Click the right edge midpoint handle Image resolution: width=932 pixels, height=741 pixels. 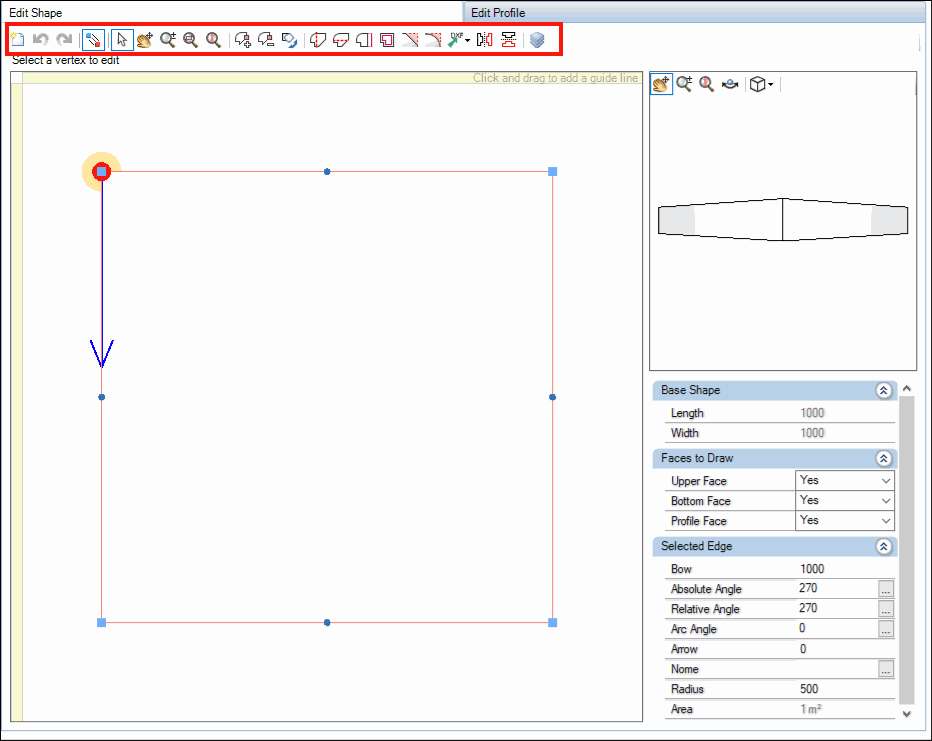[553, 397]
